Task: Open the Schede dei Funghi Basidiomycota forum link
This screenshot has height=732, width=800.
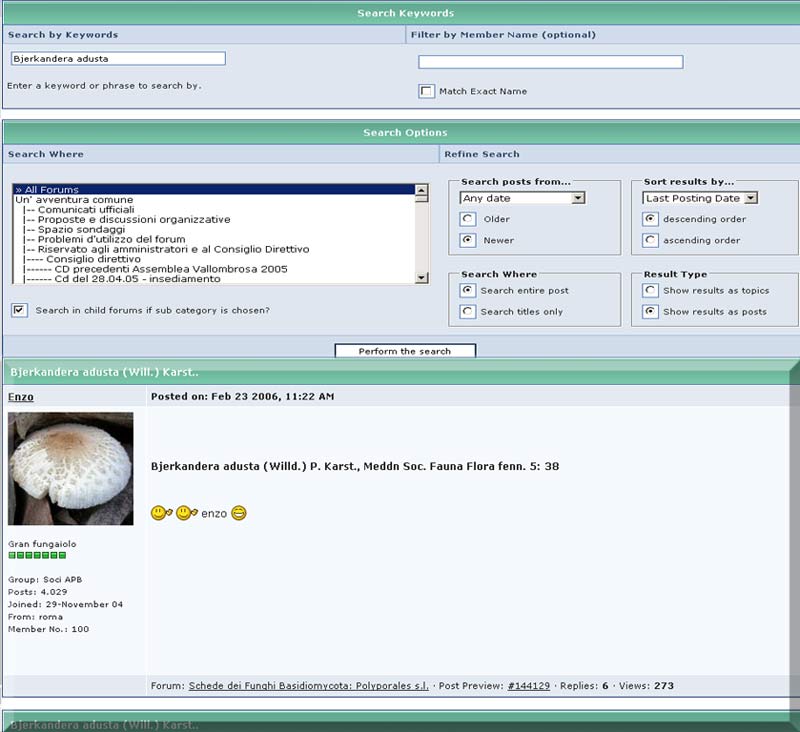Action: 308,686
